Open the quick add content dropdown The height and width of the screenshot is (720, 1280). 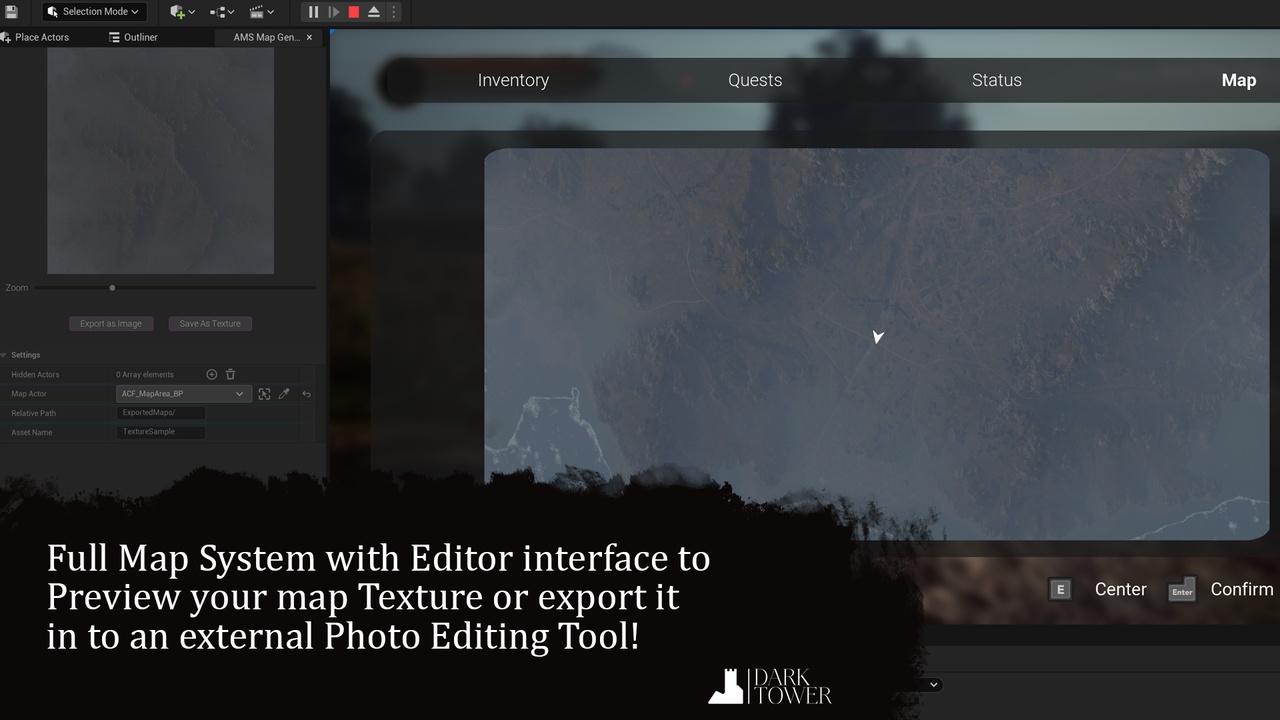(182, 12)
